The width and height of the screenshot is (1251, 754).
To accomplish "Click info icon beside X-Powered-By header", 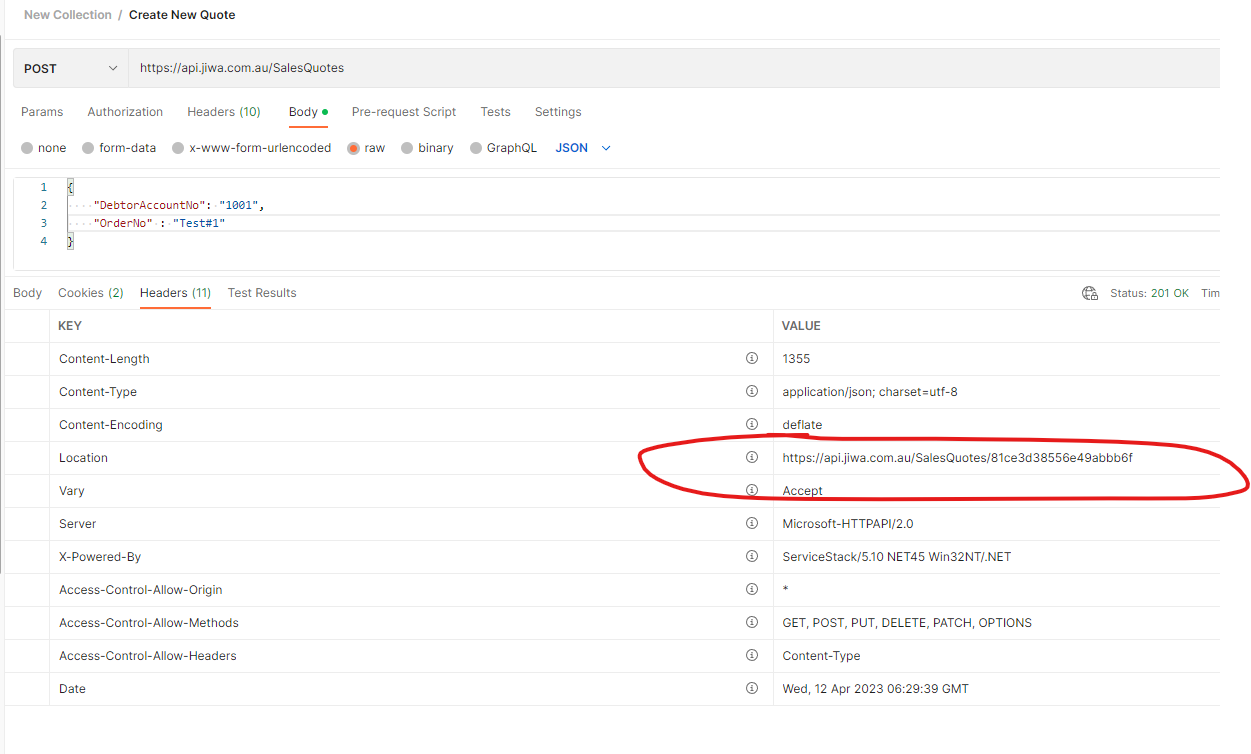I will 752,556.
